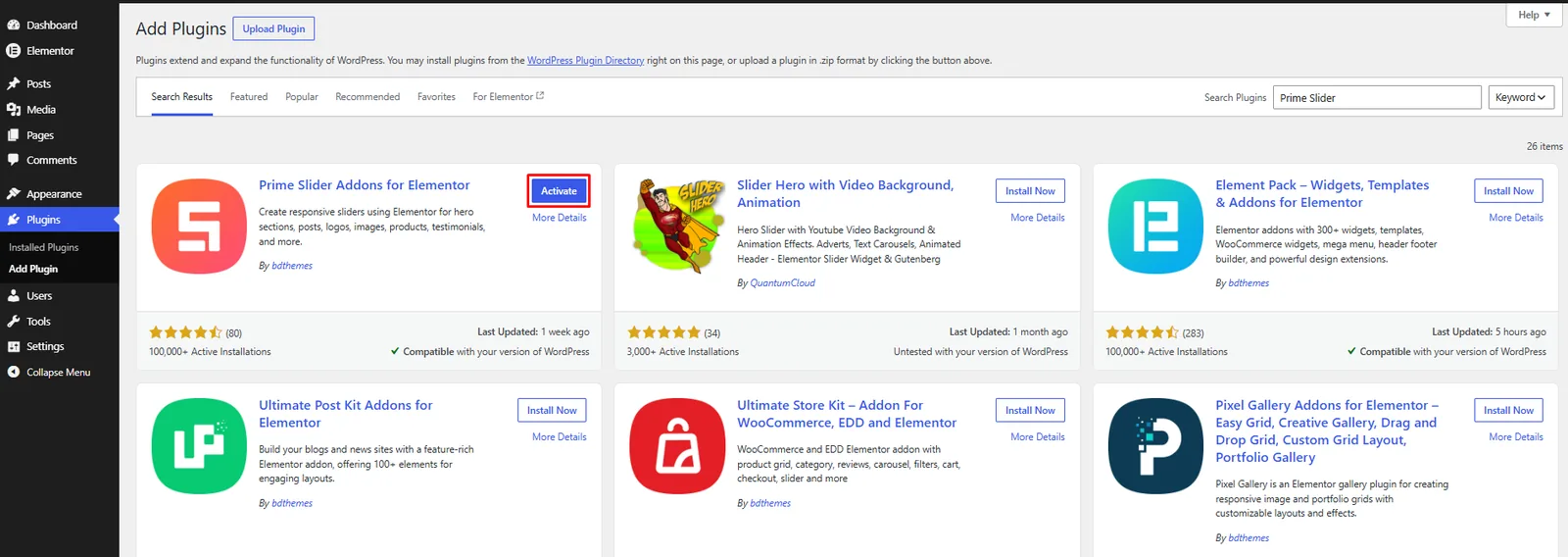Click the "26 items" count text
Screen dimensions: 1568x557
pos(1544,146)
